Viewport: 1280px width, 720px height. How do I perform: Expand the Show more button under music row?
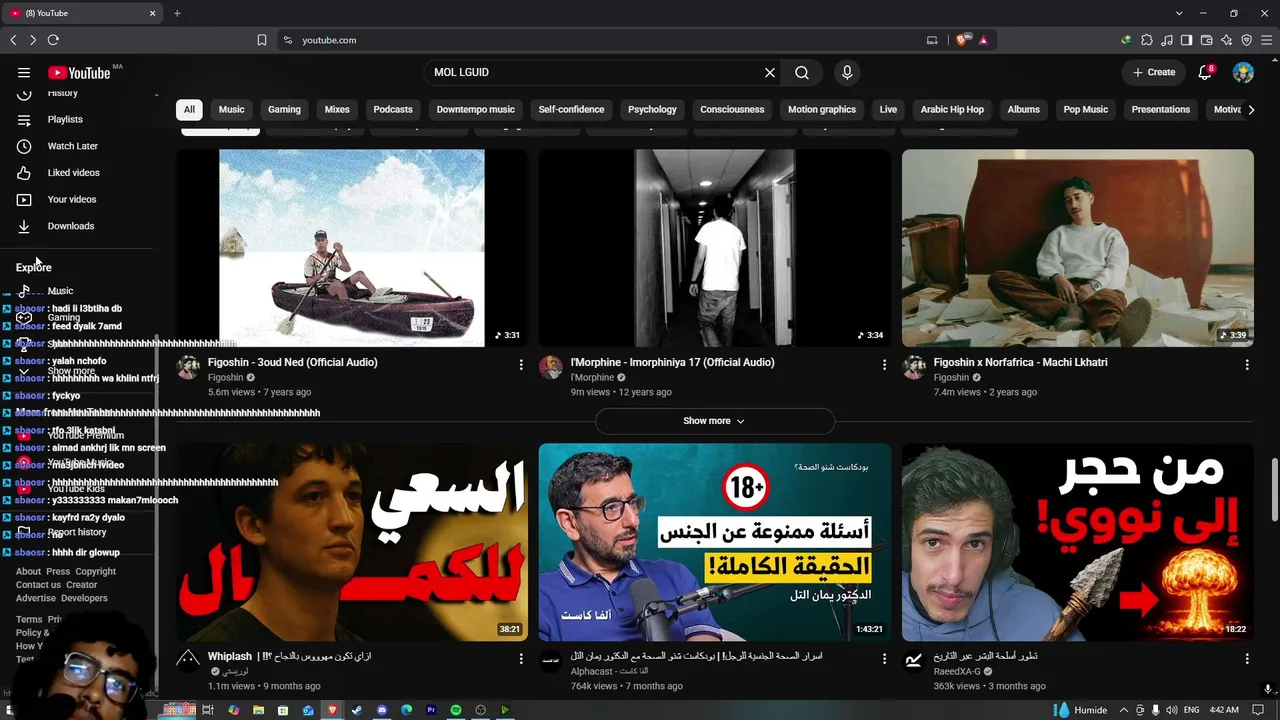[x=714, y=421]
